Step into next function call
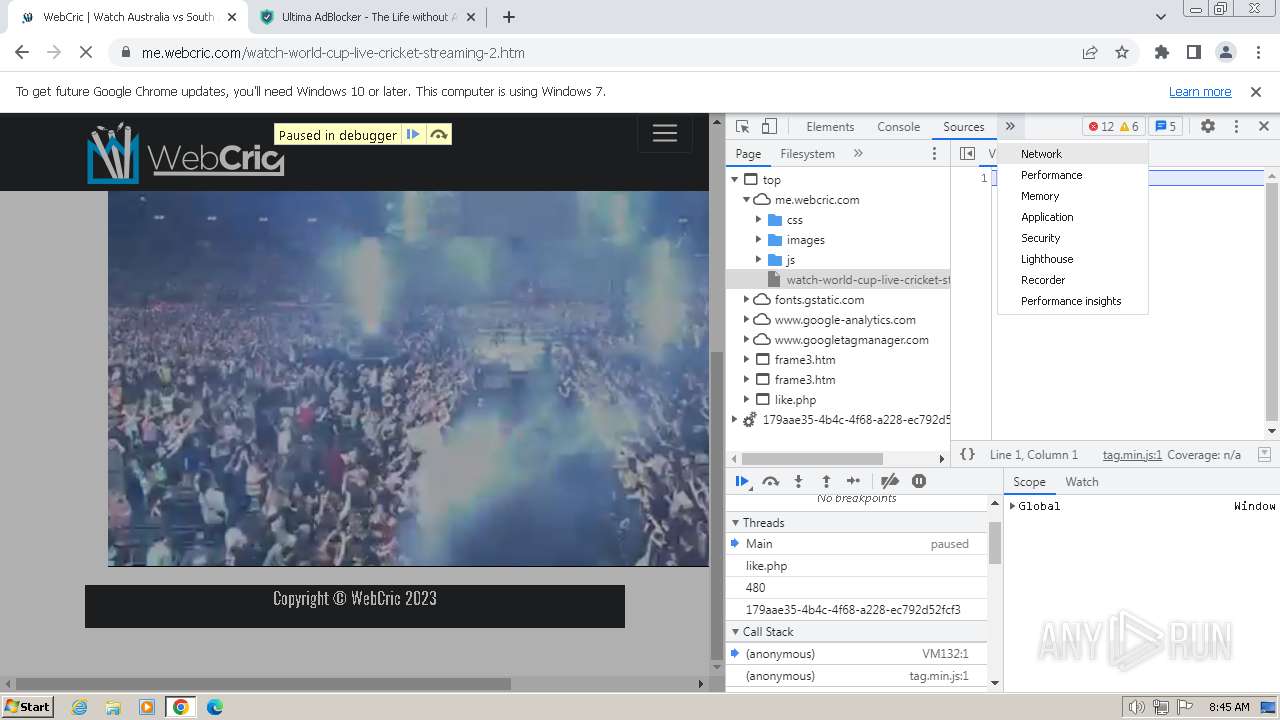 click(x=798, y=481)
